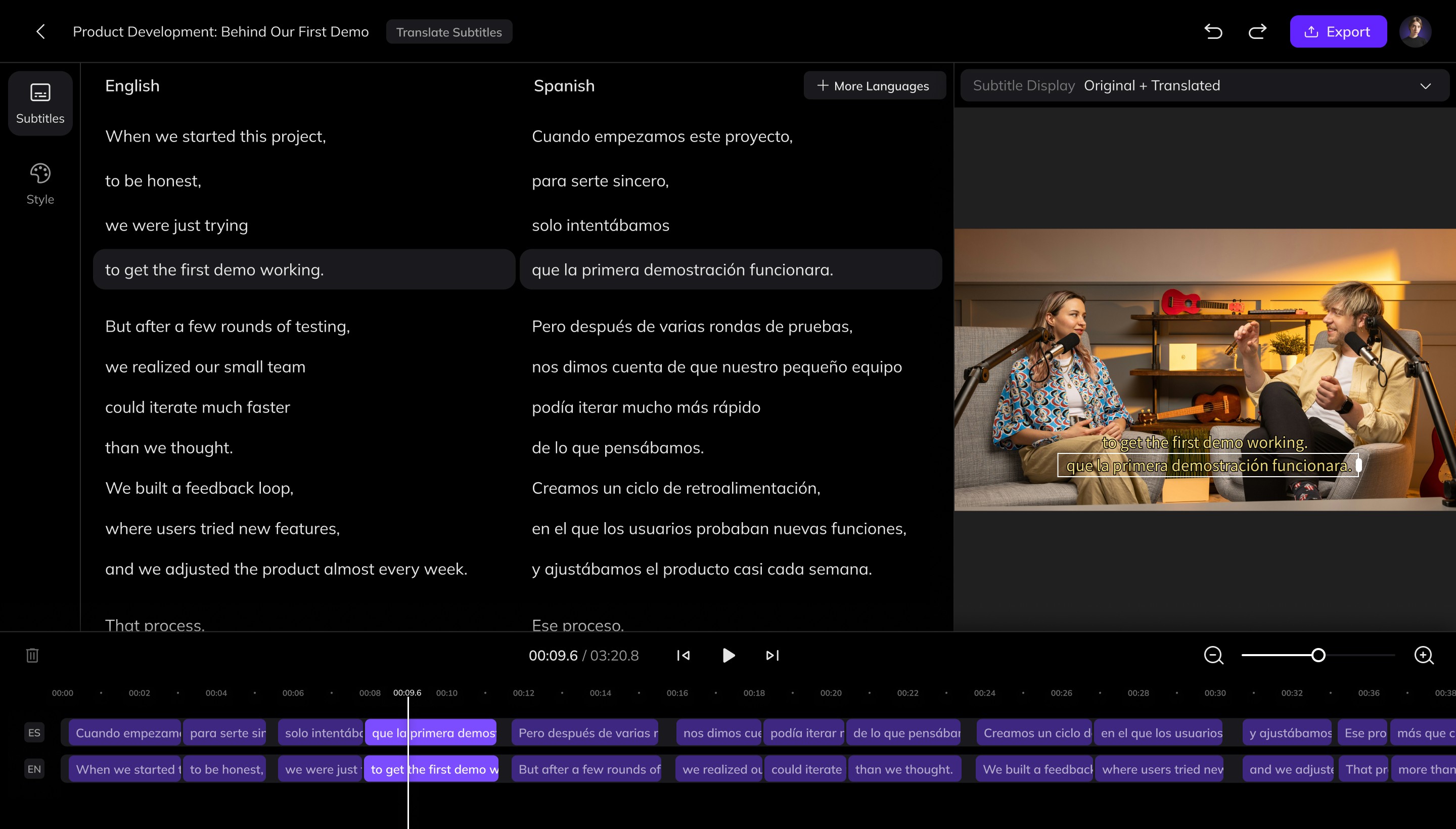Image resolution: width=1456 pixels, height=829 pixels.
Task: Click the Export button
Action: coord(1338,32)
